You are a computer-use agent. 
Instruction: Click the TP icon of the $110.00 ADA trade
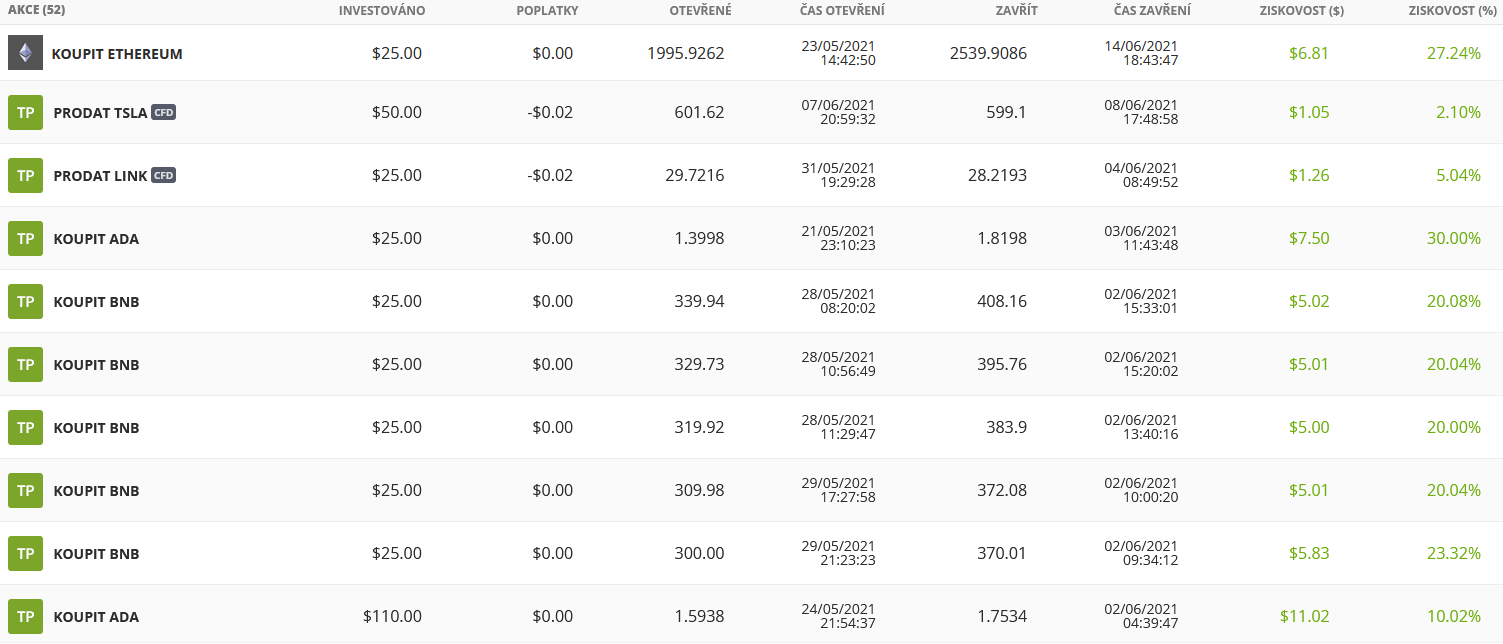coord(25,616)
